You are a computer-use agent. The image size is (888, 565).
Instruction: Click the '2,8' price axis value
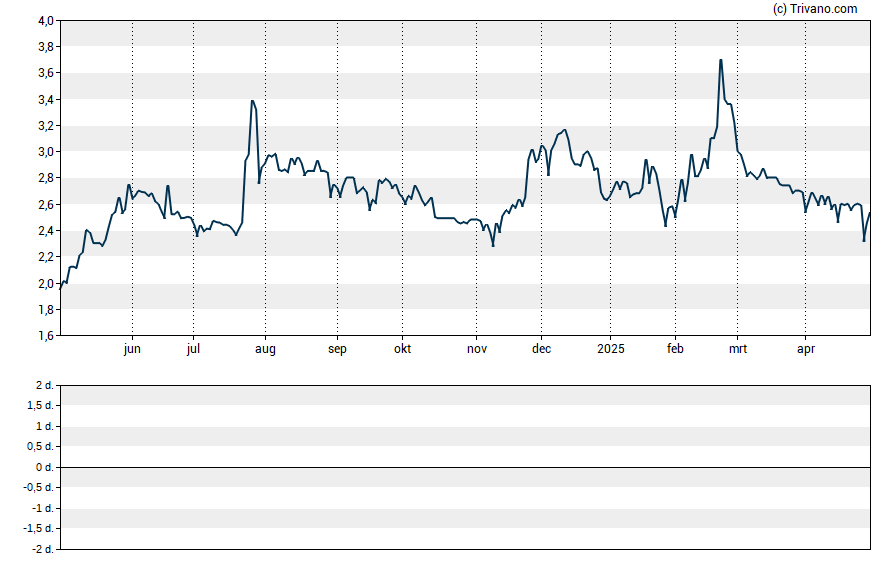pos(46,178)
